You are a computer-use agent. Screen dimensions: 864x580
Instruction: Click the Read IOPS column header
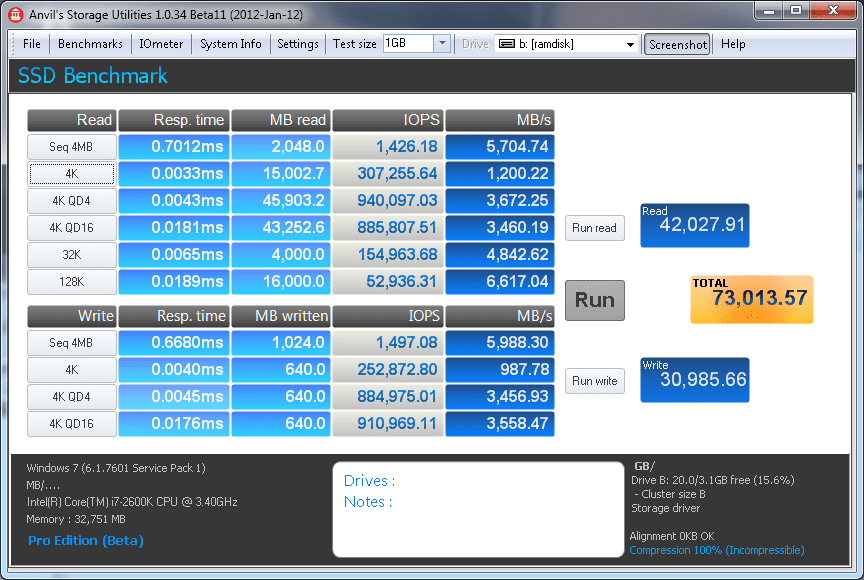[388, 120]
